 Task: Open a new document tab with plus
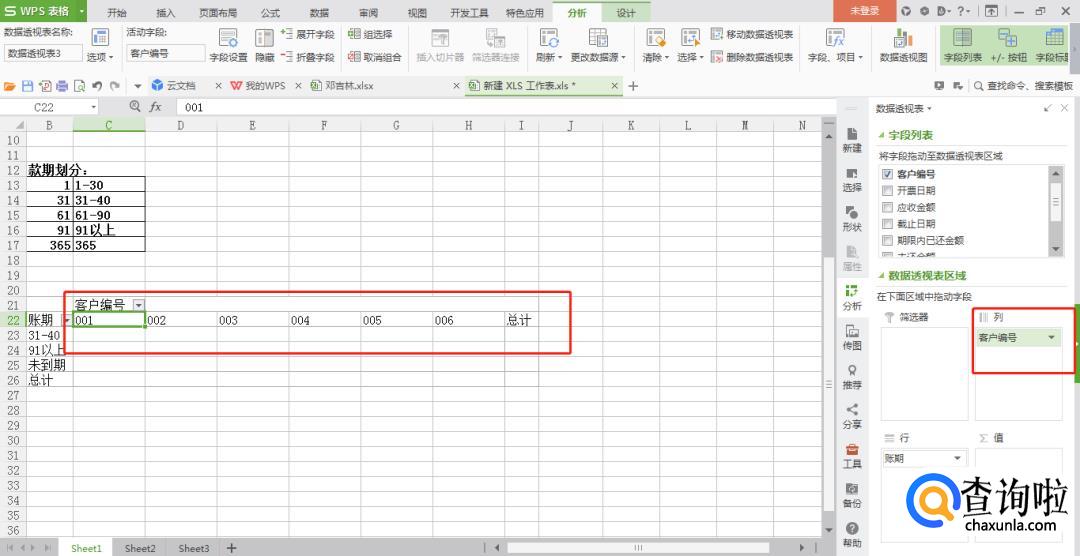tap(634, 85)
